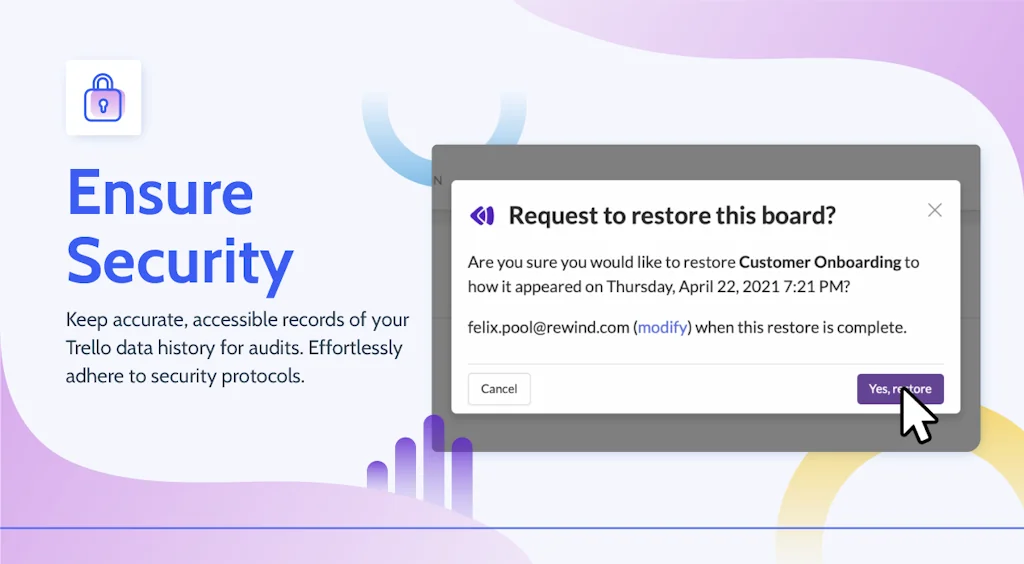
Task: Select the felix.pool@rewind.com email address
Action: tap(549, 327)
